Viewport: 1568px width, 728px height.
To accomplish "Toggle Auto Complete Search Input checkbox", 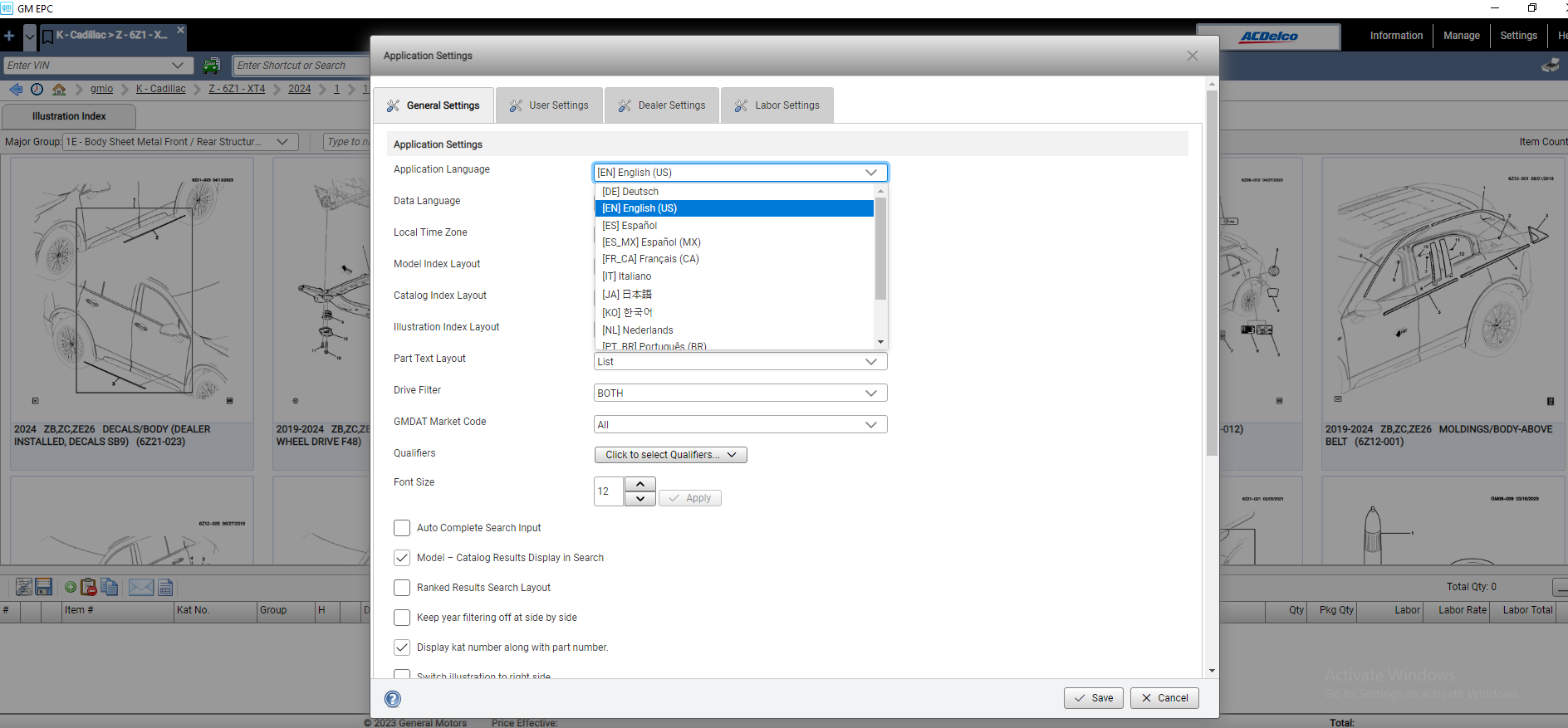I will 402,528.
